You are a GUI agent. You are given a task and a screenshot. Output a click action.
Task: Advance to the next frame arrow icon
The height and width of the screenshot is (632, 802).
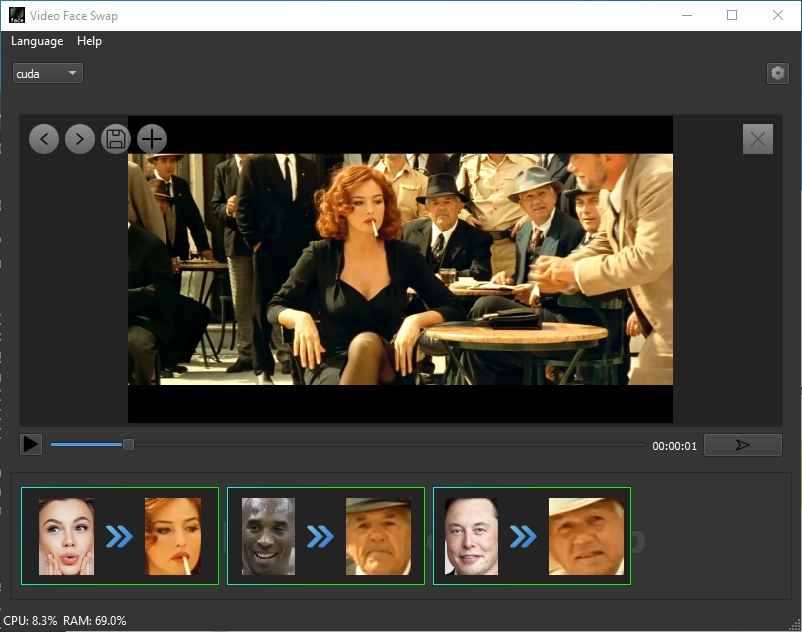pos(80,139)
